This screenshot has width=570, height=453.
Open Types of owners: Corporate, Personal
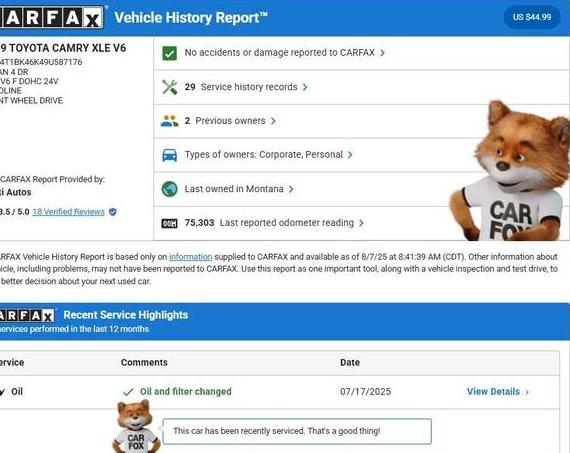coord(264,155)
